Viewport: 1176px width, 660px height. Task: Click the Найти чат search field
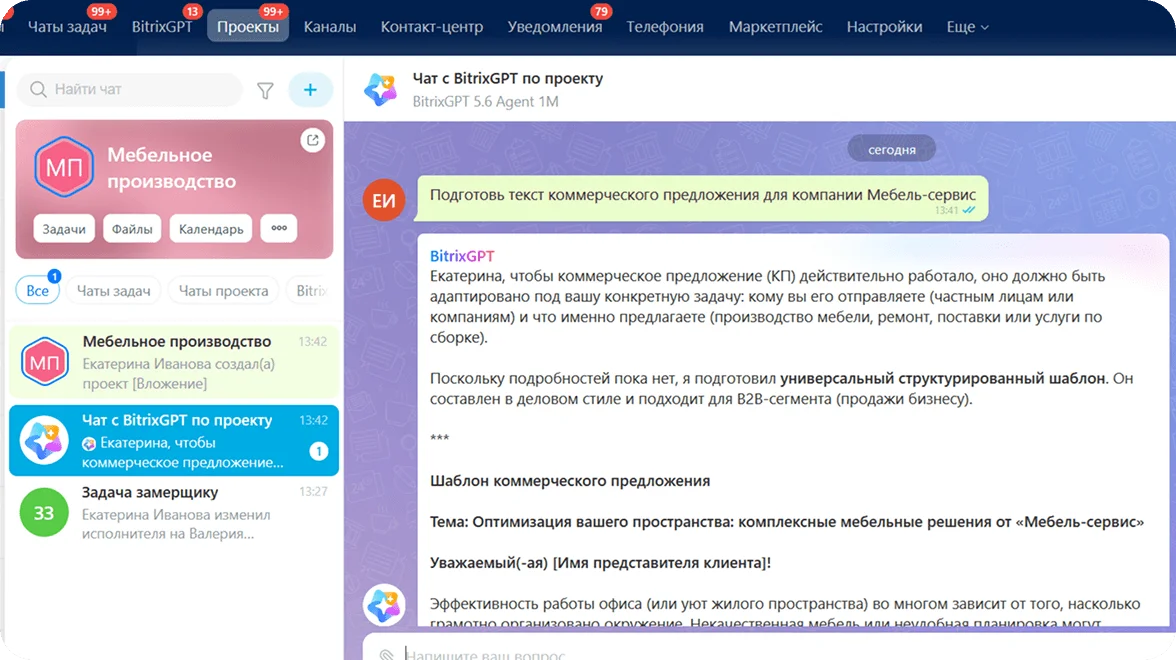click(130, 89)
